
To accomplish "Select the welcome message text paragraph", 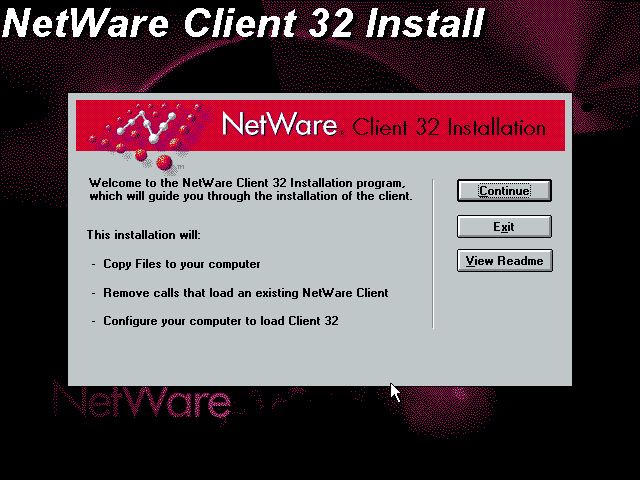I will 251,189.
